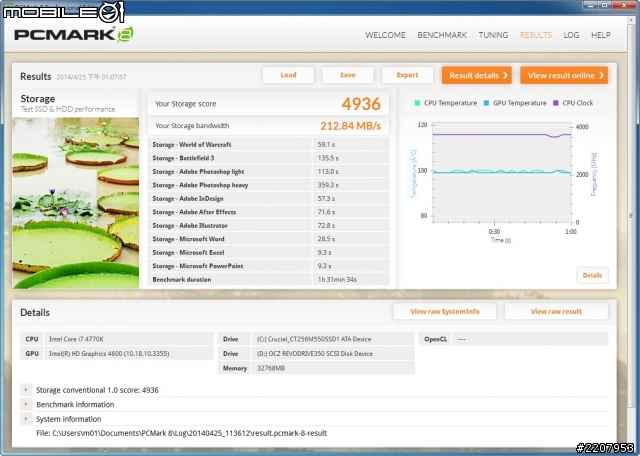Select the RESULTS tab
640x456 pixels.
(536, 35)
